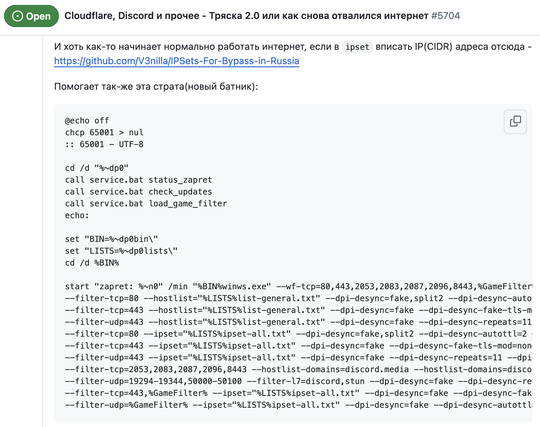Click the 'call service.bat check_updates' line

[x=138, y=191]
